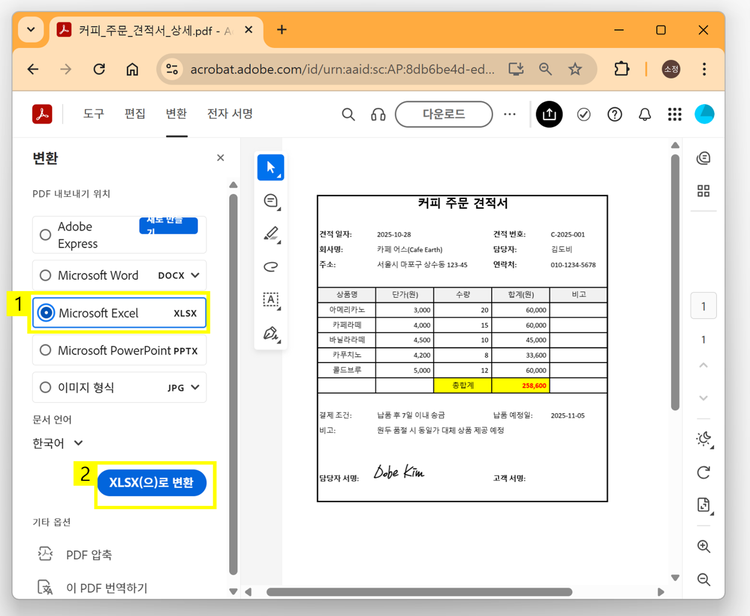Go to the previous page arrow
Screen dimensions: 750x616
coord(703,365)
